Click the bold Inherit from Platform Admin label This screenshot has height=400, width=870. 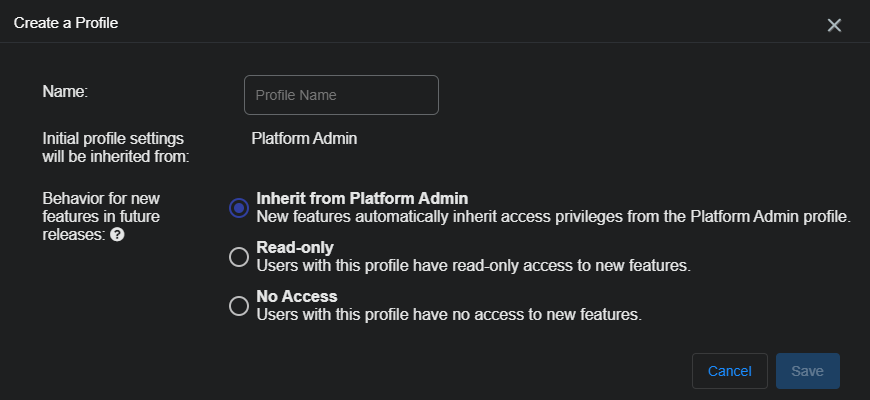tap(362, 198)
